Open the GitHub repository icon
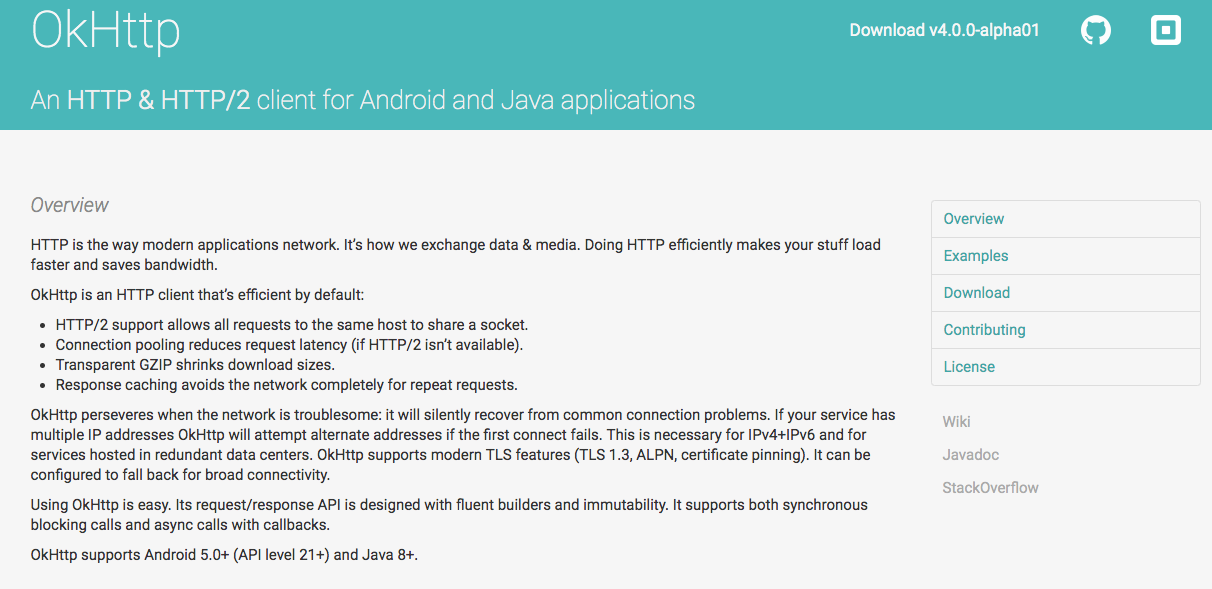The width and height of the screenshot is (1212, 589). [x=1096, y=30]
